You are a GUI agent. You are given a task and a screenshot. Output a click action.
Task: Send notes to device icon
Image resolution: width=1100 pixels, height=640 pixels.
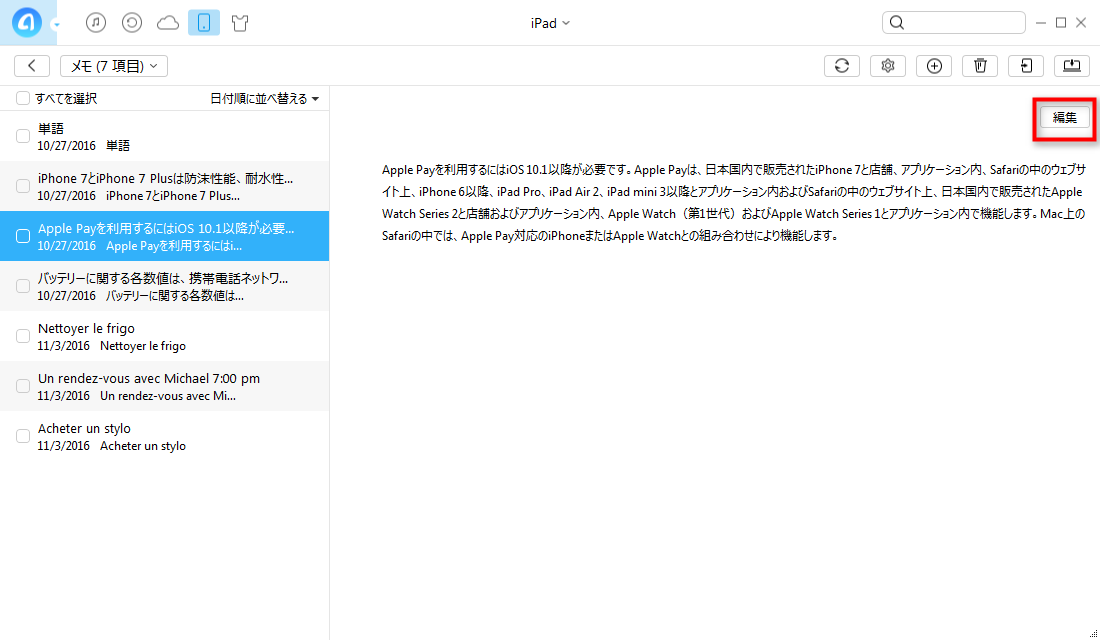(1026, 66)
